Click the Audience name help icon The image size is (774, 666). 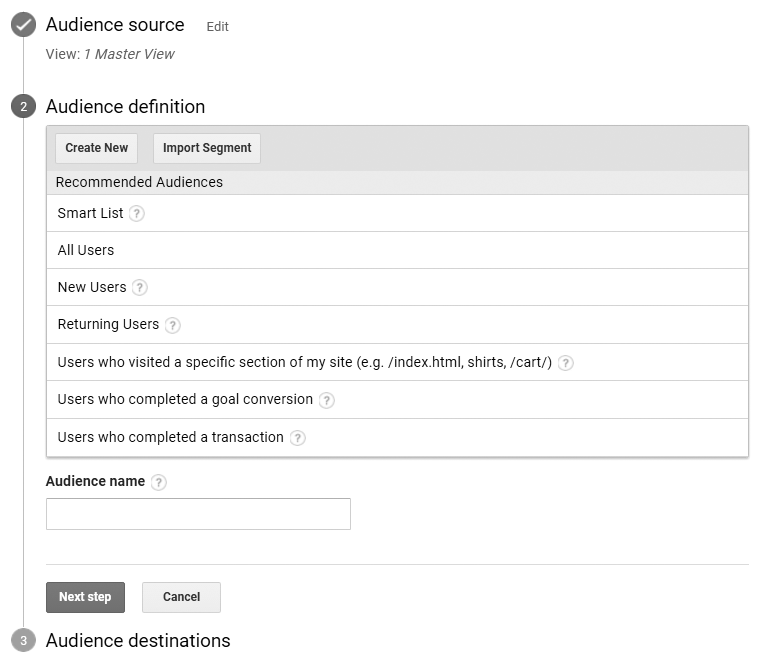pyautogui.click(x=158, y=482)
